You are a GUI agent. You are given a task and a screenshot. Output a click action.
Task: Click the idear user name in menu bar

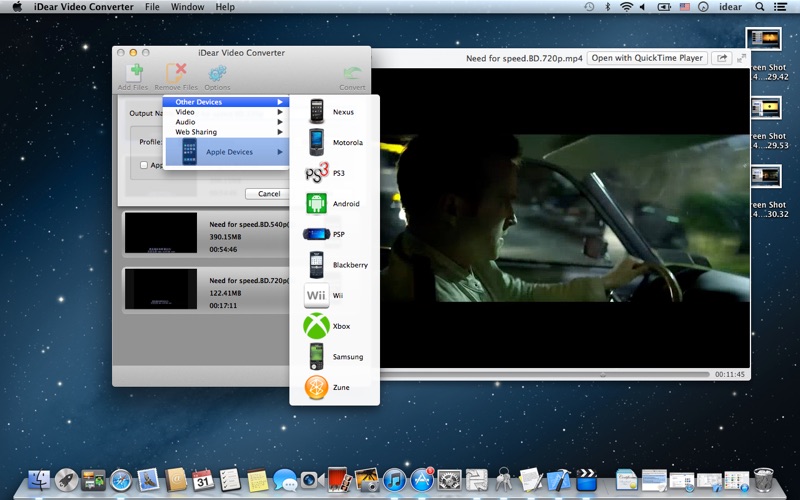tap(730, 7)
